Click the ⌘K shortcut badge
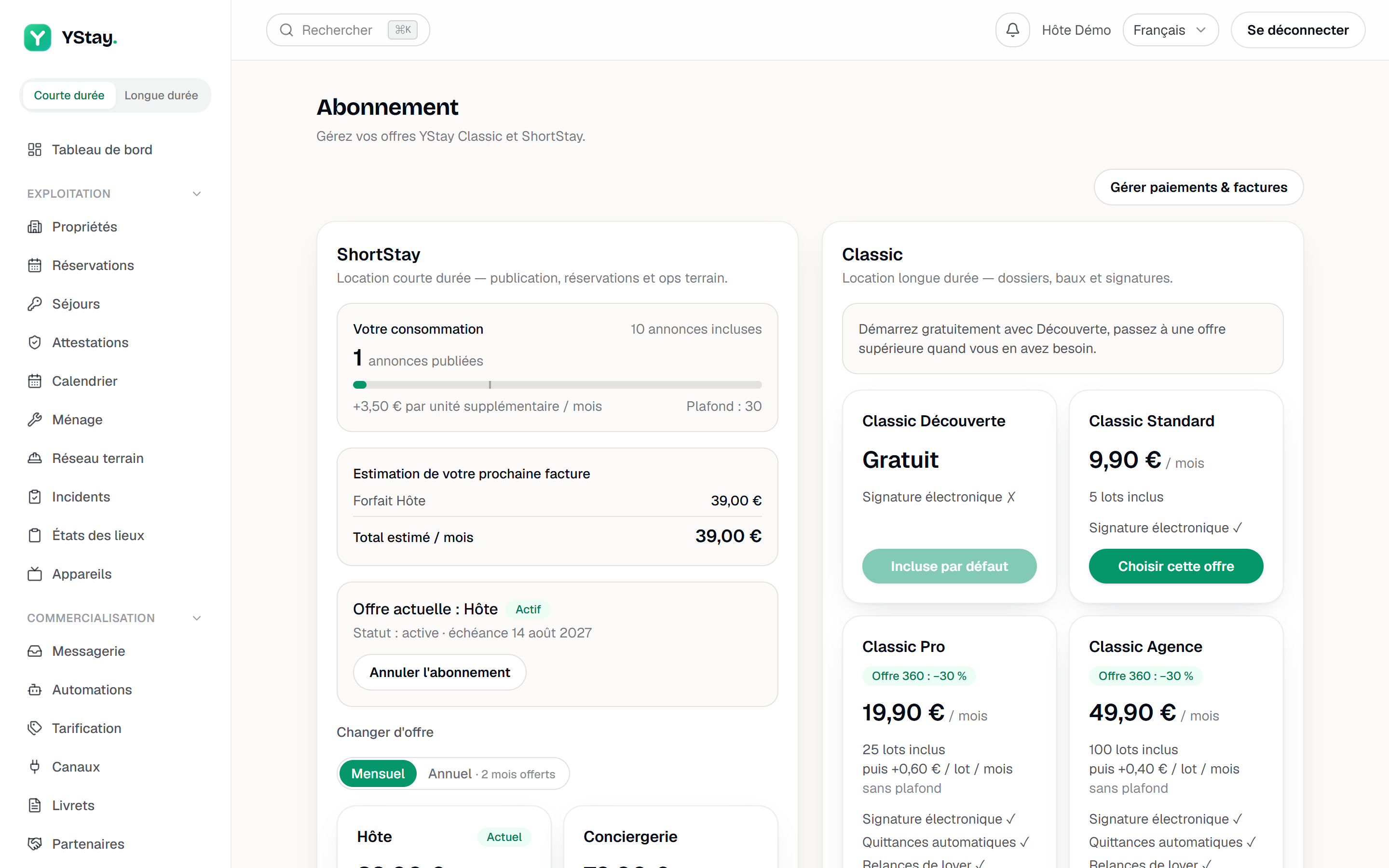1389x868 pixels. [x=402, y=30]
